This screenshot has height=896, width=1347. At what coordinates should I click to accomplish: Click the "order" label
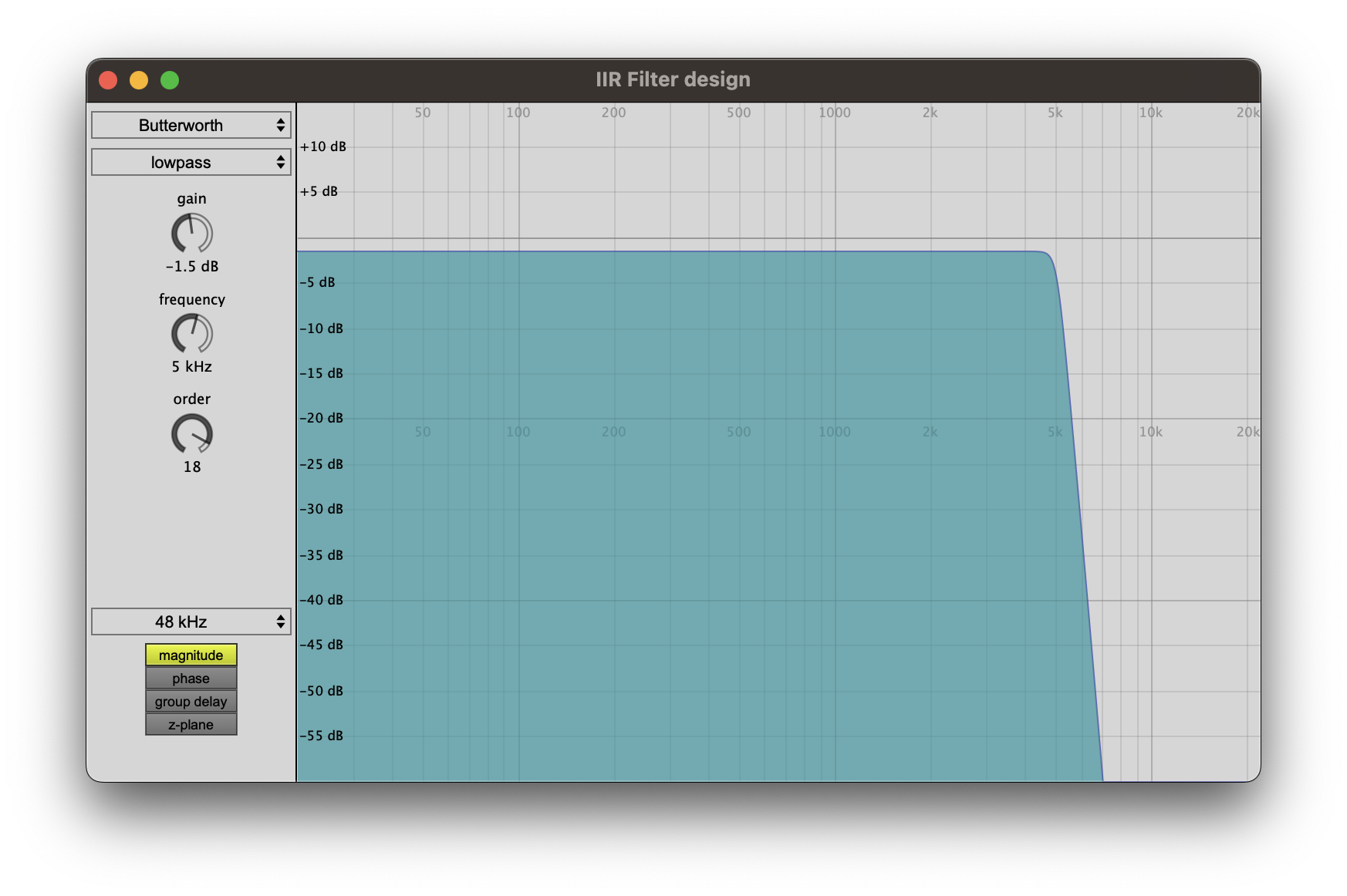pos(192,399)
